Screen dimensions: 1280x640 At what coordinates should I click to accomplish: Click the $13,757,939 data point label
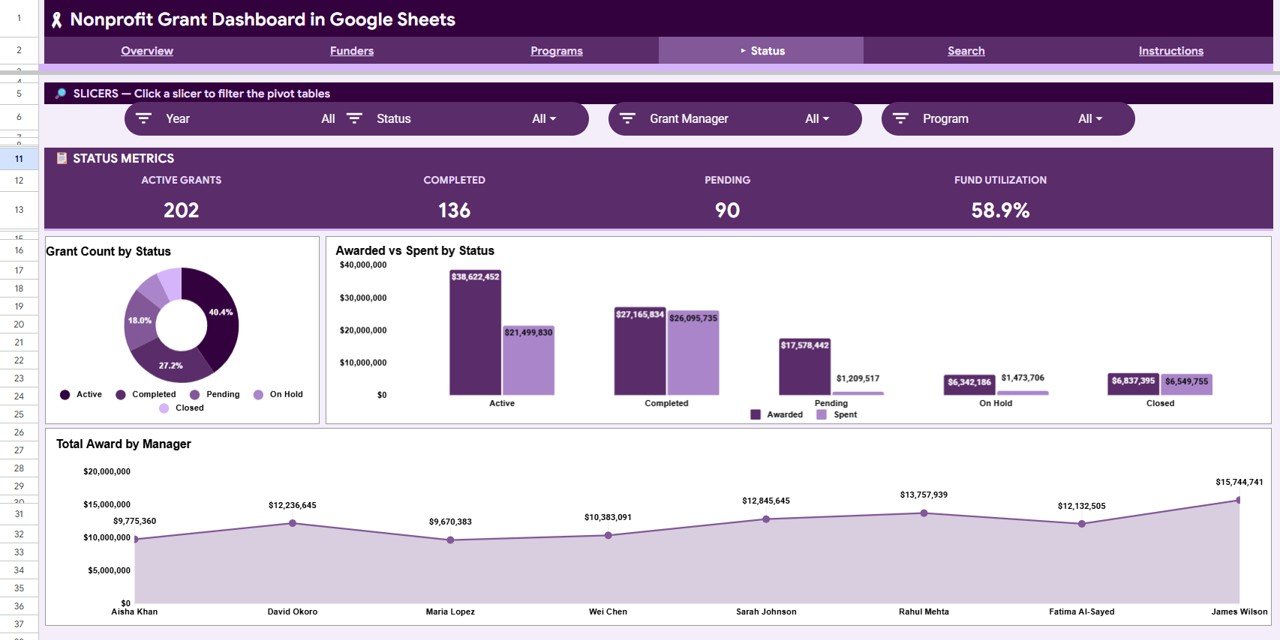[924, 495]
